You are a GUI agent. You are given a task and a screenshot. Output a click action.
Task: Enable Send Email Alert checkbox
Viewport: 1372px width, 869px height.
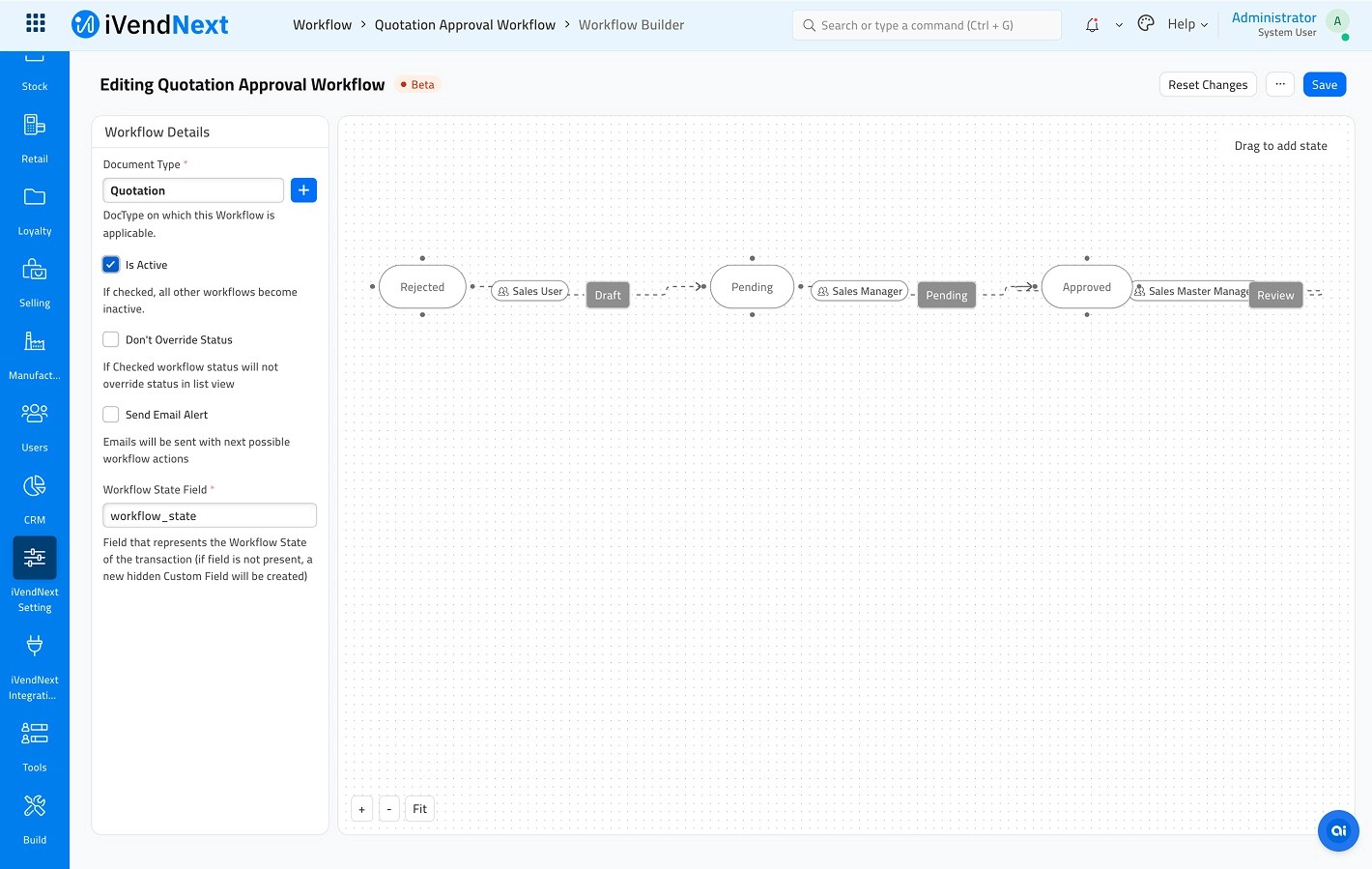[x=111, y=415]
